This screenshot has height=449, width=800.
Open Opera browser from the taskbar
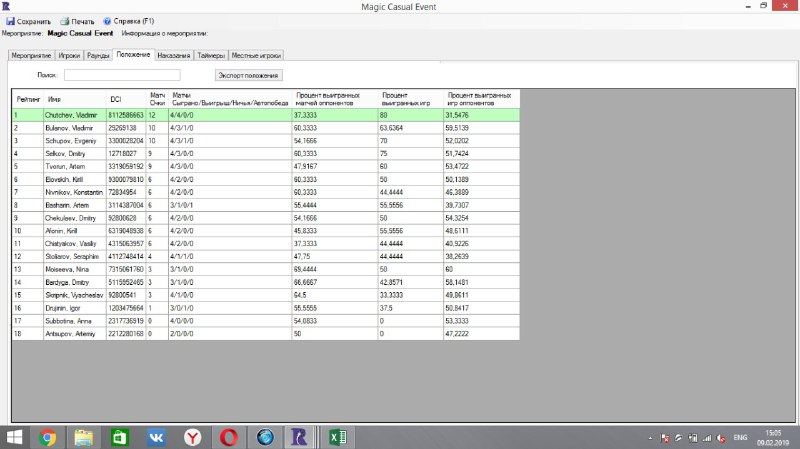point(228,437)
